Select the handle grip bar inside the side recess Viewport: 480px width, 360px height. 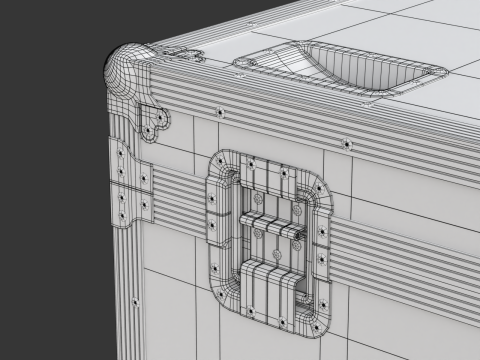(x=272, y=227)
